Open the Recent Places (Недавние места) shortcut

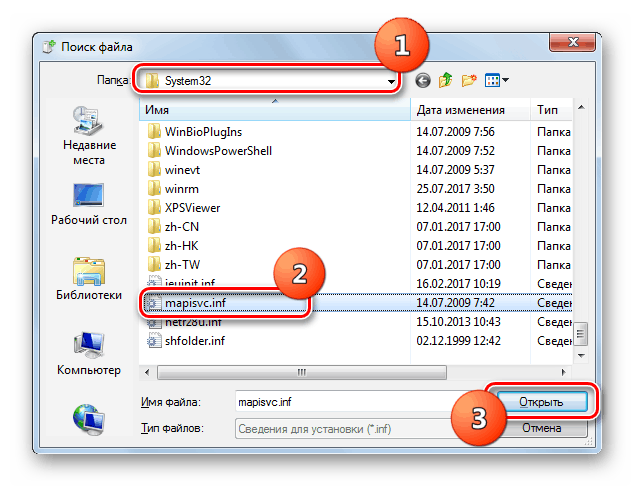pyautogui.click(x=89, y=135)
